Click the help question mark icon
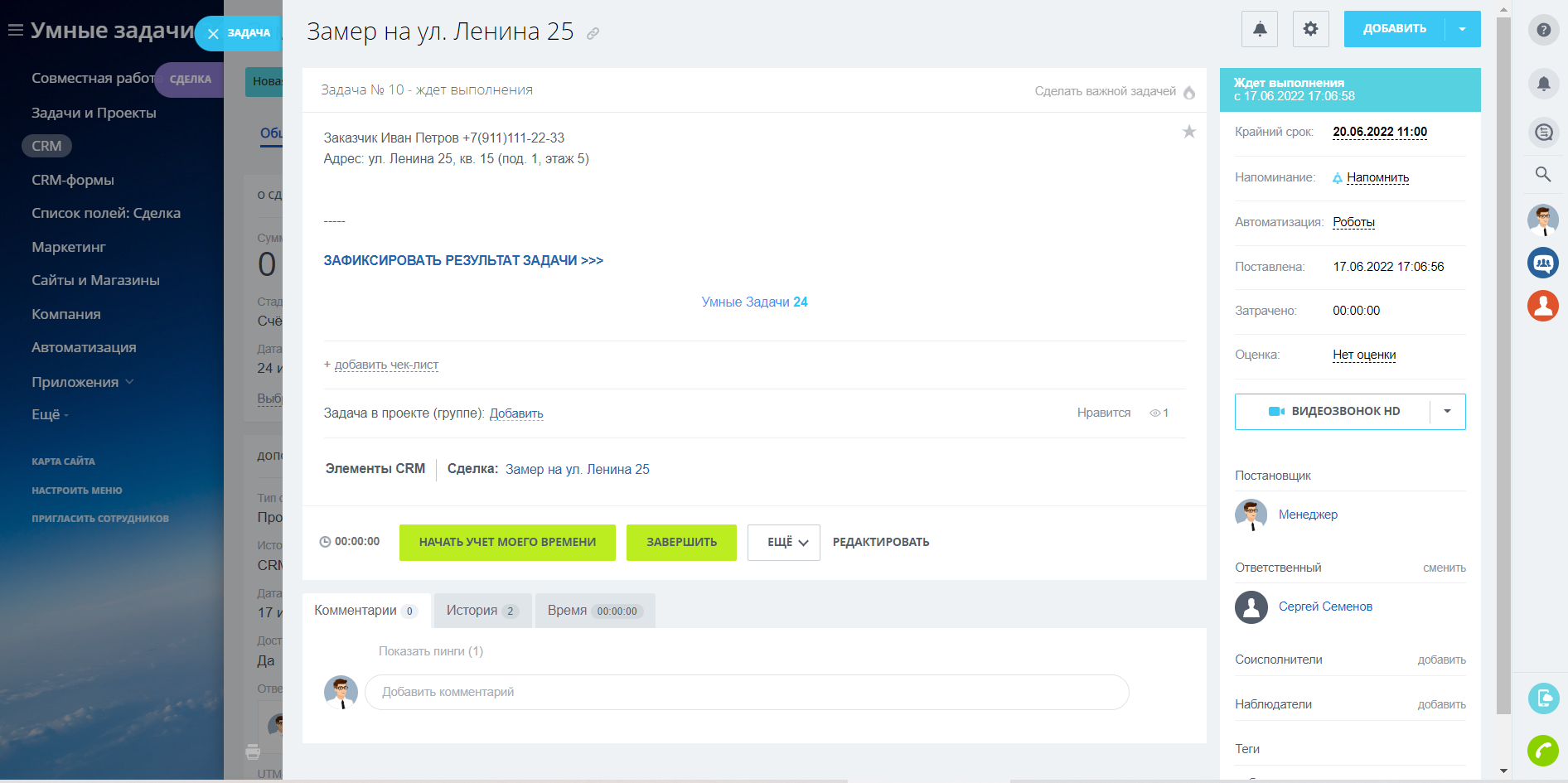The image size is (1568, 783). (1543, 30)
